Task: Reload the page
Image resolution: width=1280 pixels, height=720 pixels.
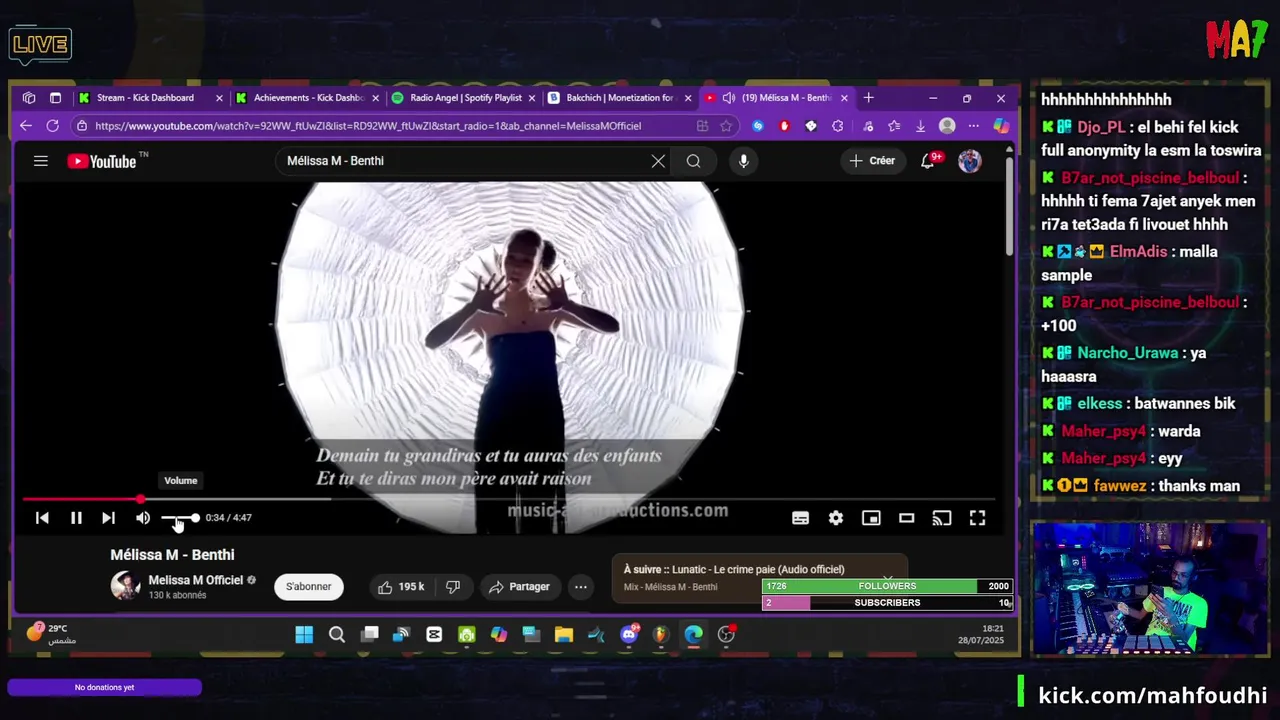Action: [52, 126]
